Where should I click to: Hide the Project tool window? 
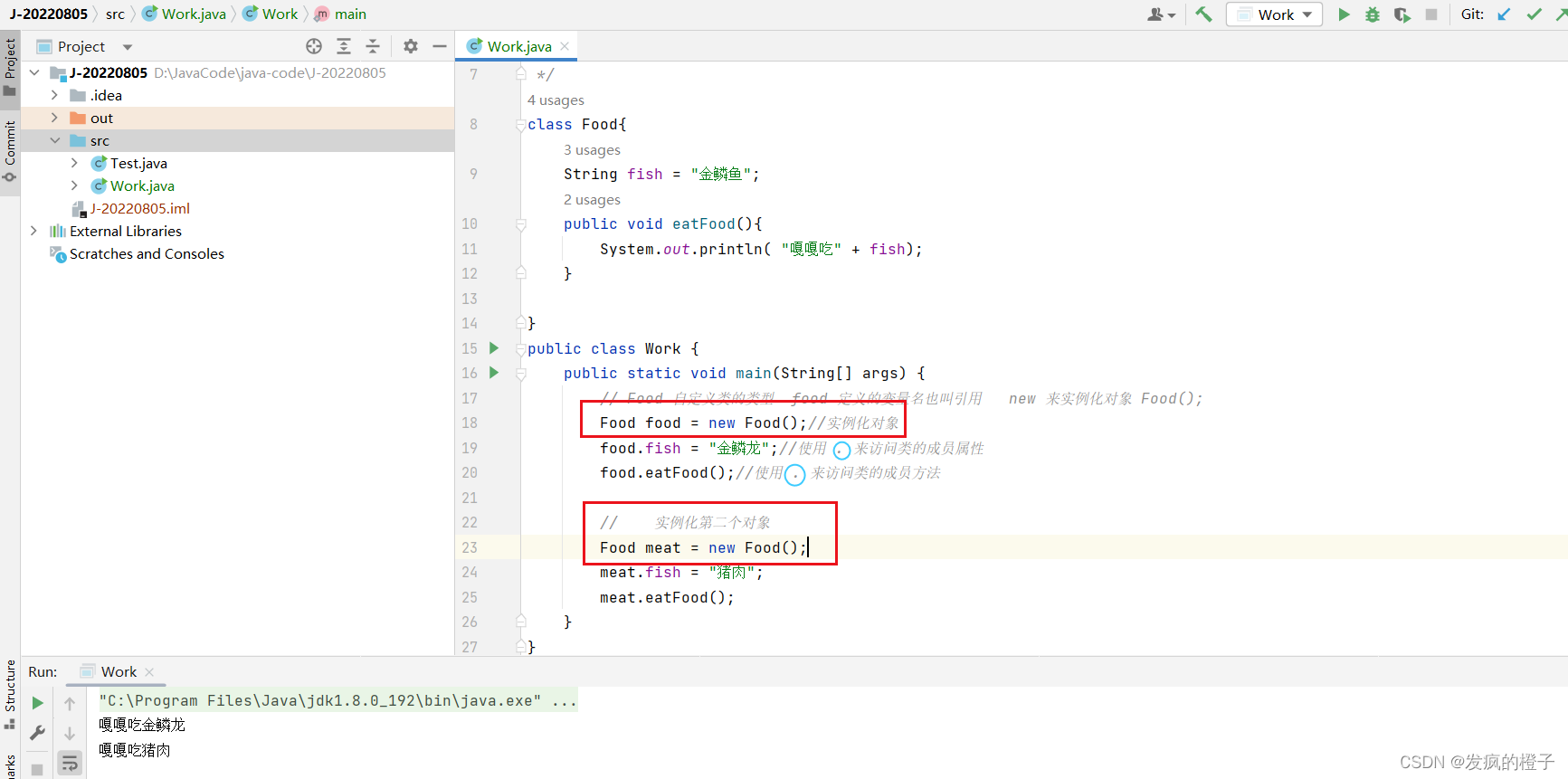point(440,46)
